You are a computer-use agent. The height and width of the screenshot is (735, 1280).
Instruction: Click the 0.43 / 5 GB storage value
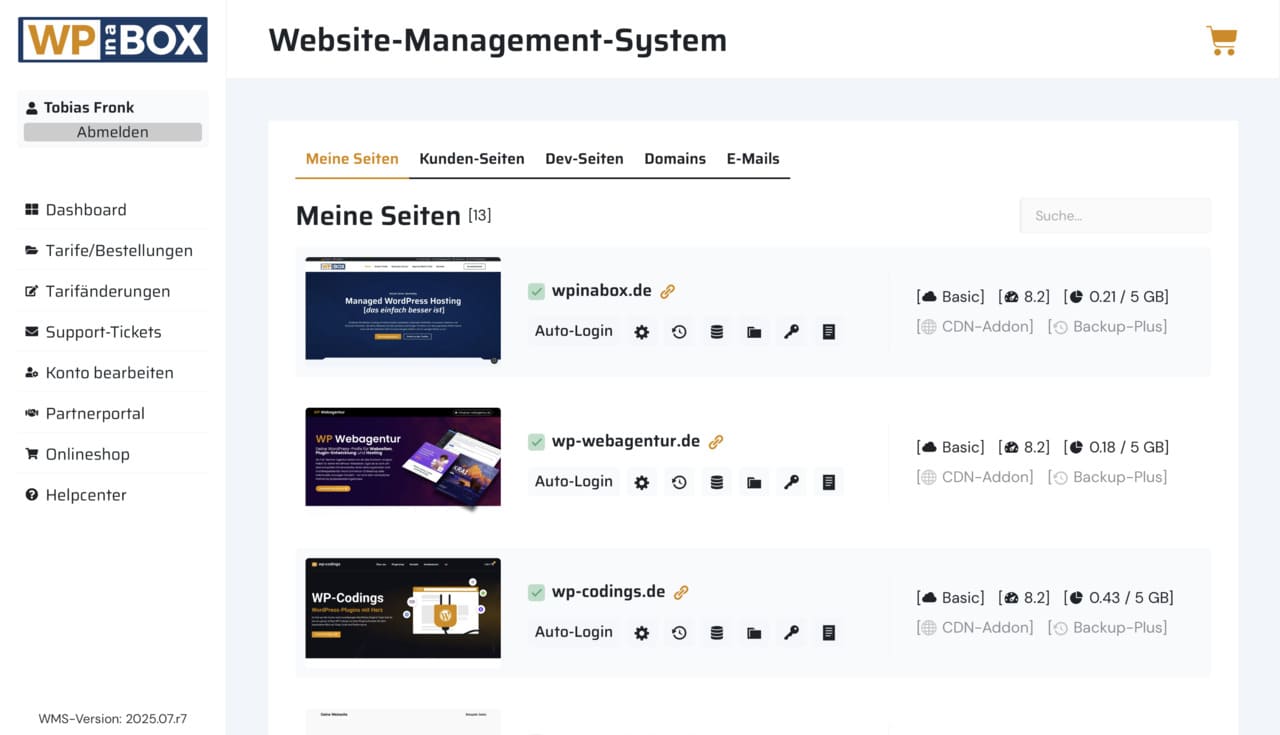pyautogui.click(x=1118, y=597)
